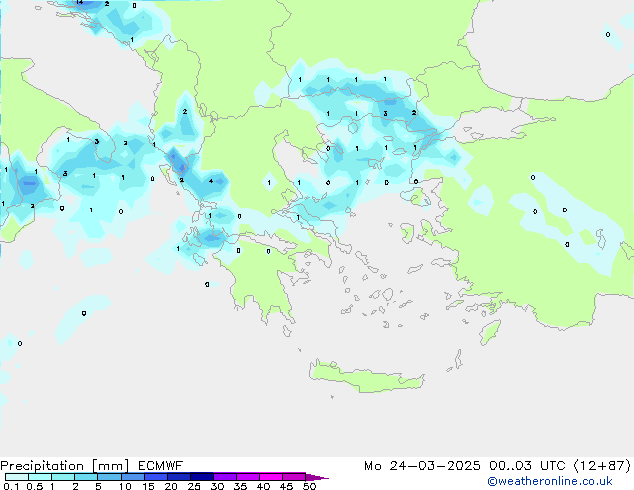Select the 35–40 mm legend color swatch
The width and height of the screenshot is (634, 490).
248,477
